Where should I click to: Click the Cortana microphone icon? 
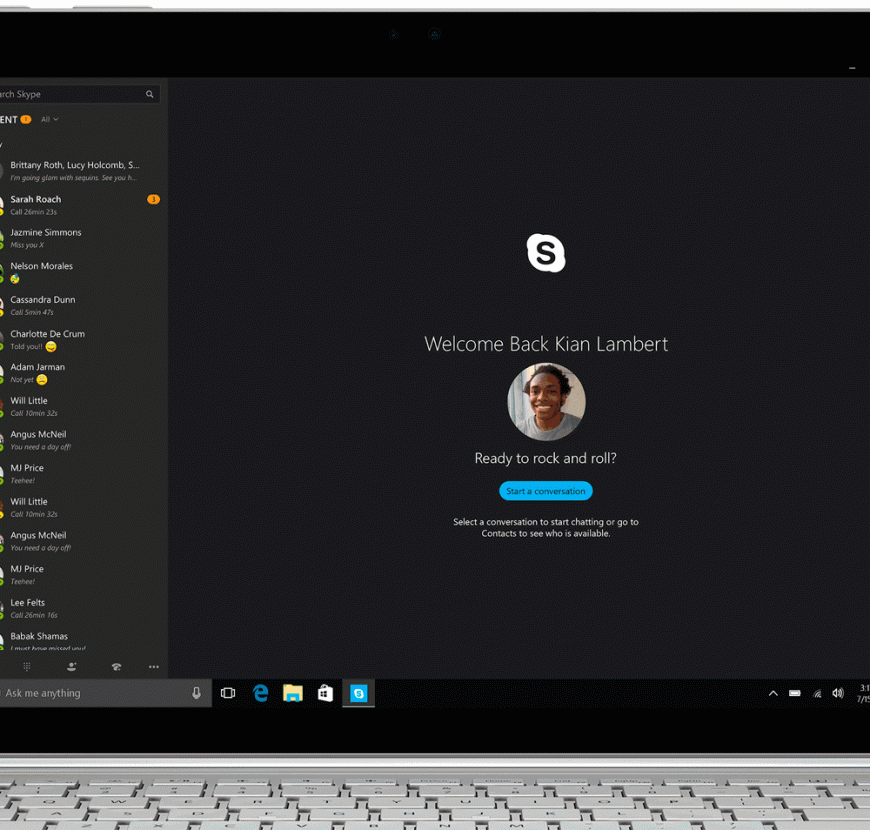[x=196, y=693]
